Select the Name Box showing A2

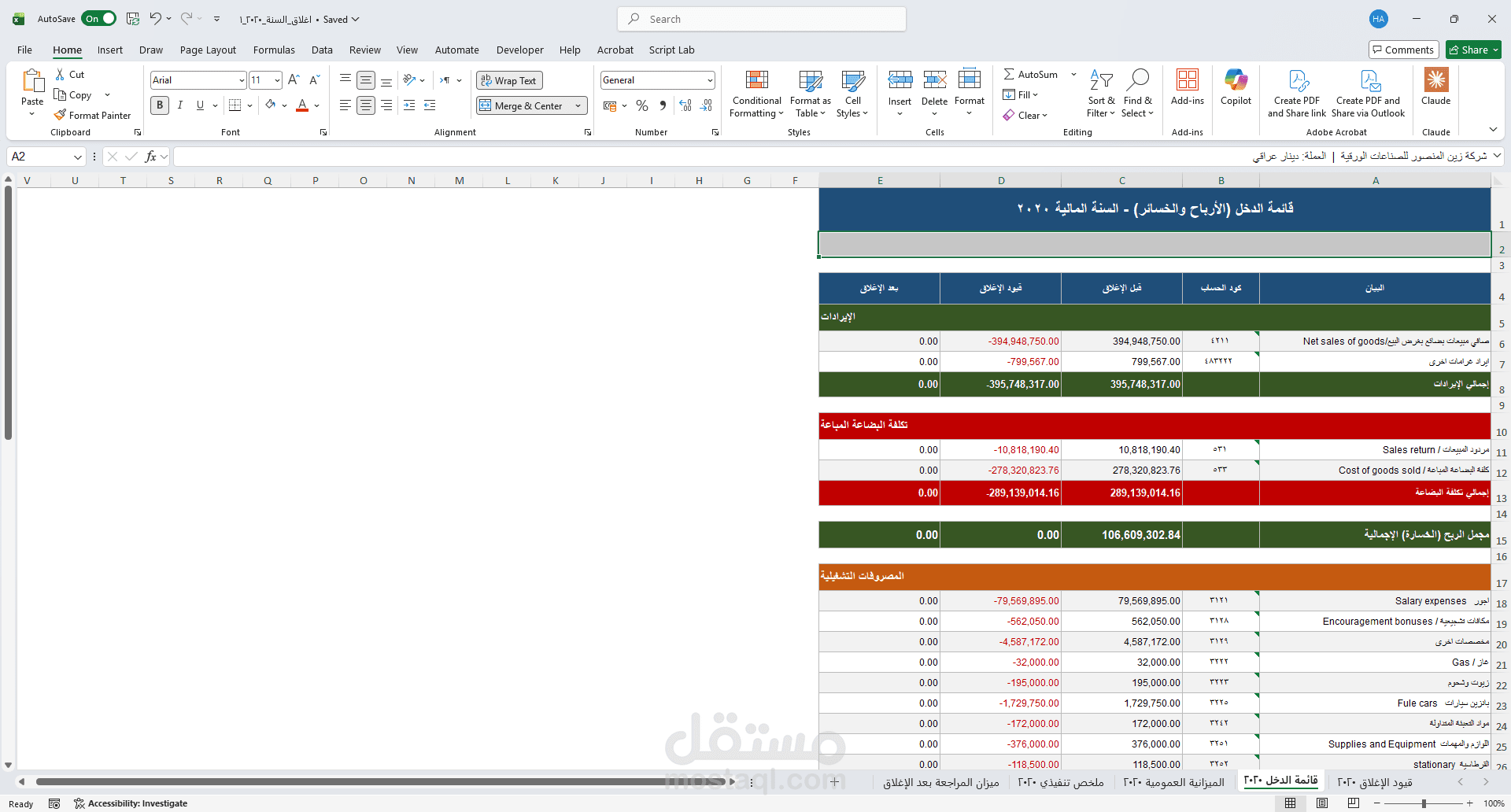pyautogui.click(x=39, y=157)
